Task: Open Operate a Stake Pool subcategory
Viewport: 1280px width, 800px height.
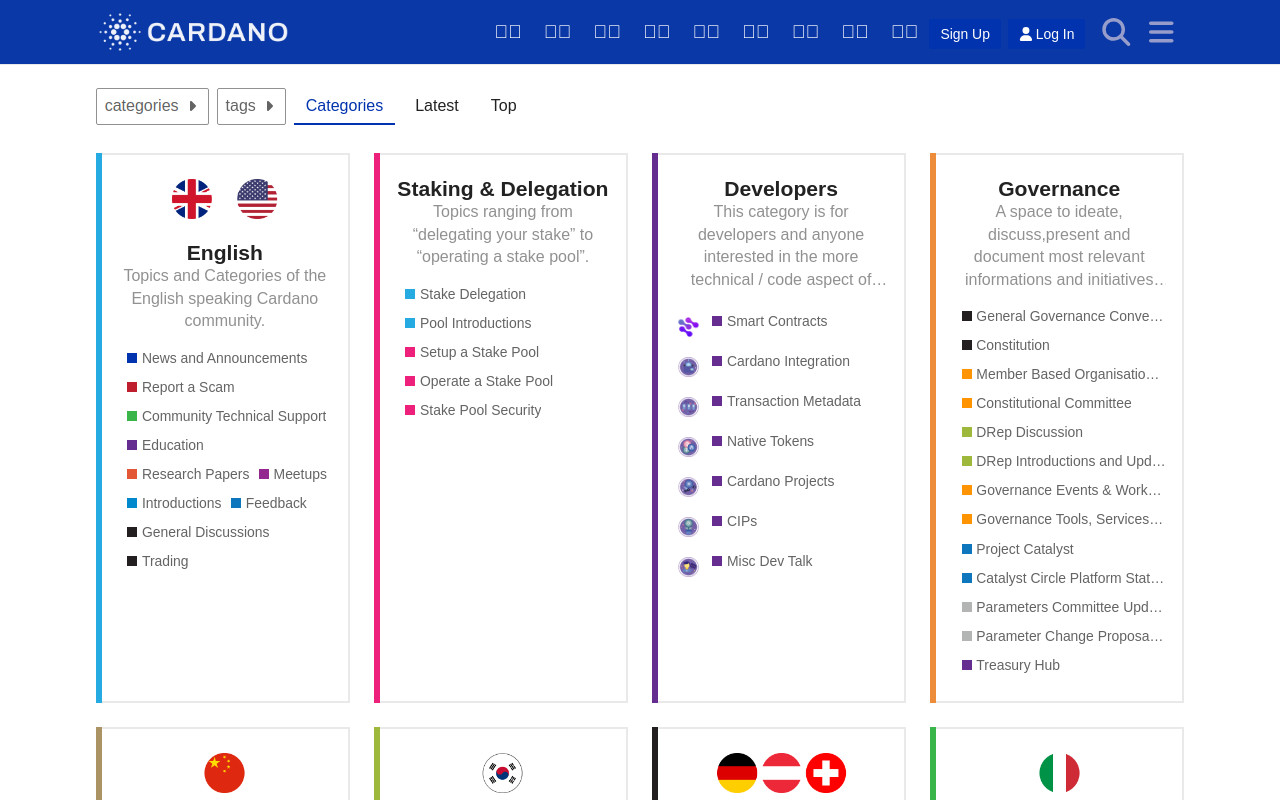Action: pyautogui.click(x=479, y=381)
